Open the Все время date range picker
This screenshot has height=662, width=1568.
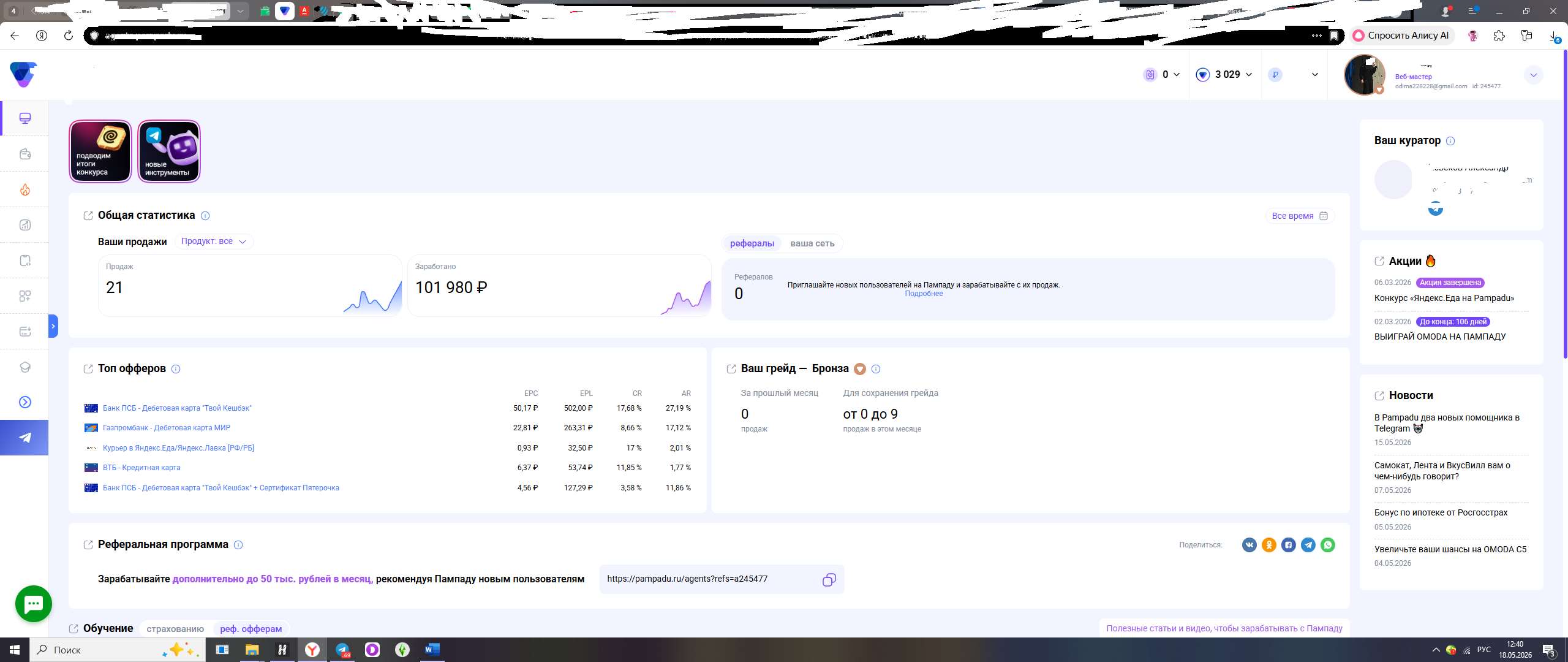tap(1300, 216)
